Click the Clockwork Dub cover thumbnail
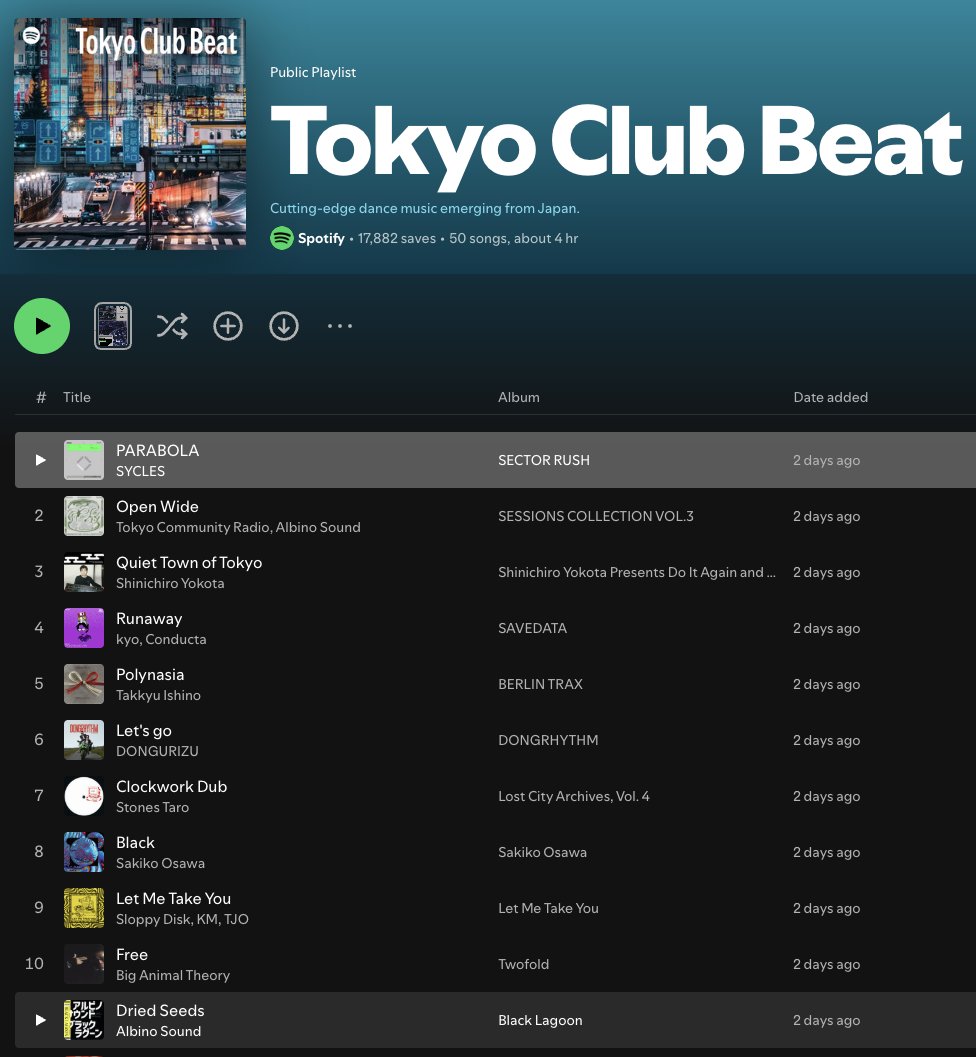976x1057 pixels. [84, 795]
